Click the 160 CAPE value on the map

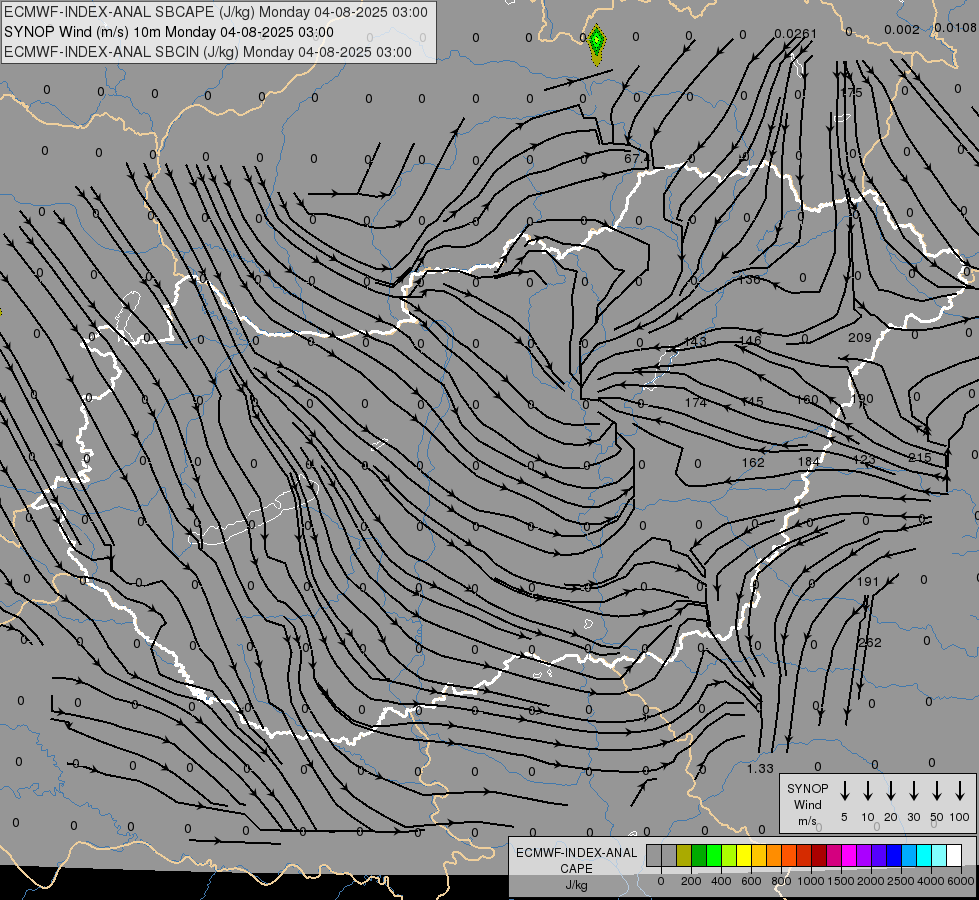coord(807,399)
